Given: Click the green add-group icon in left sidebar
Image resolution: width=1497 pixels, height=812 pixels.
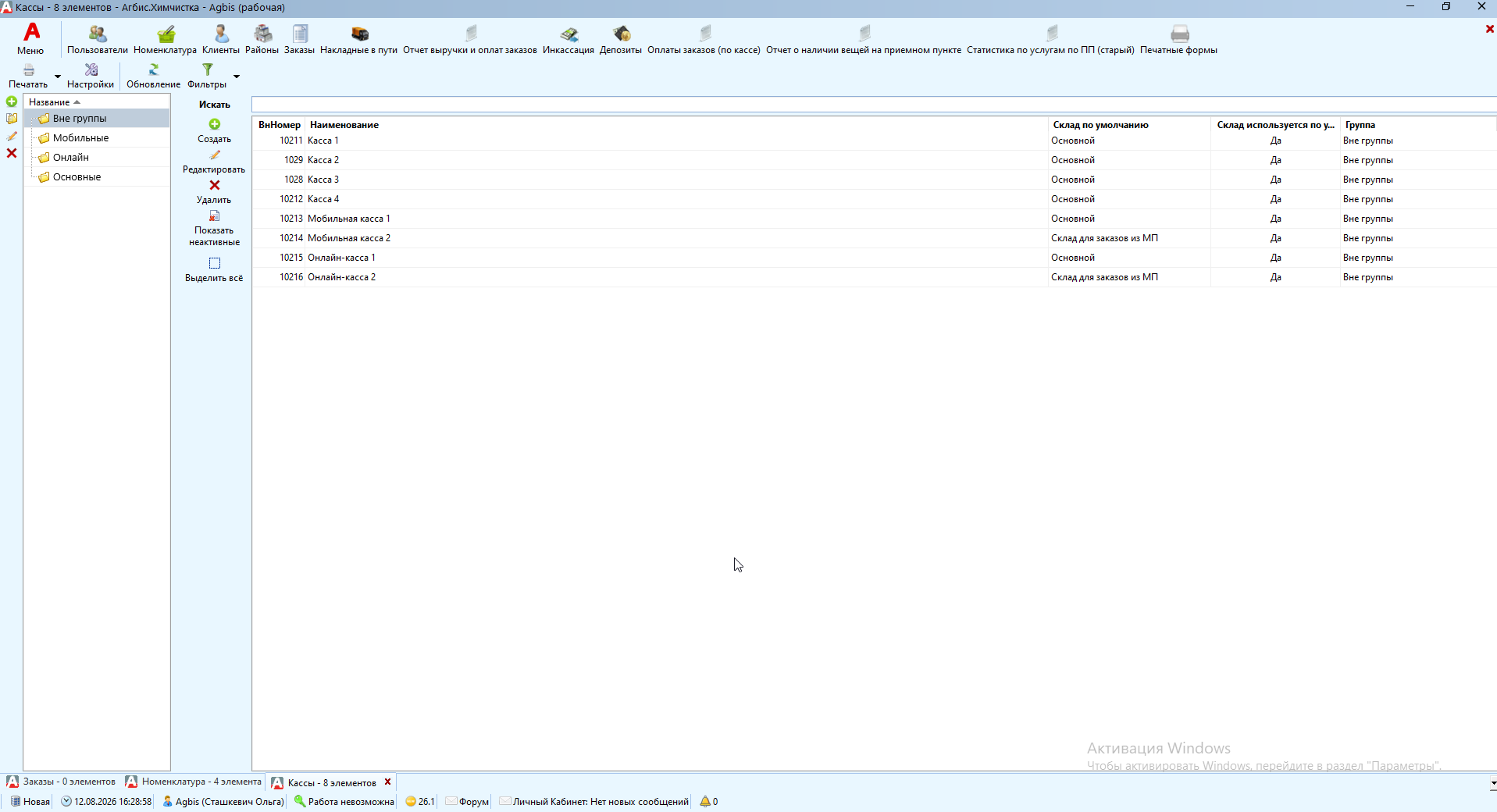Looking at the screenshot, I should 12,101.
